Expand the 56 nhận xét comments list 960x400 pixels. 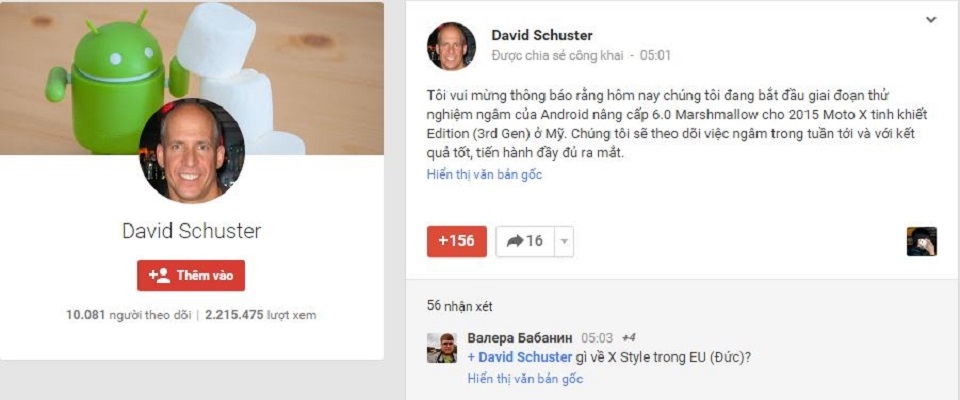pos(460,306)
